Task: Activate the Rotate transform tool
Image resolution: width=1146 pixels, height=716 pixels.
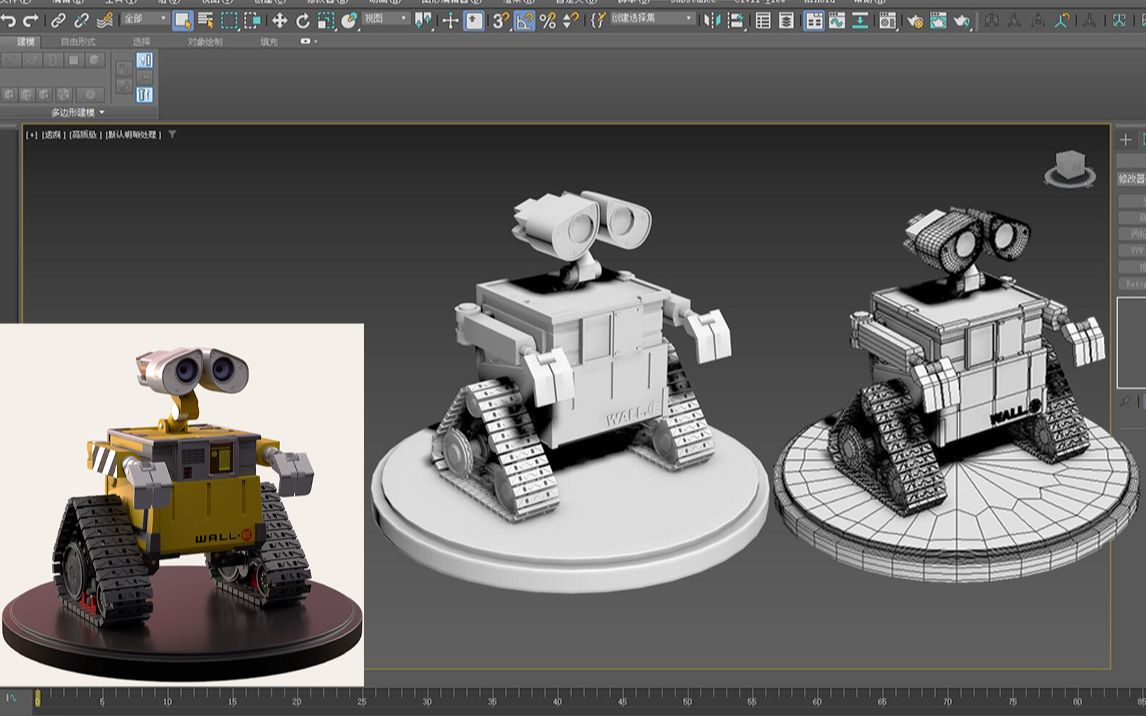Action: tap(303, 20)
